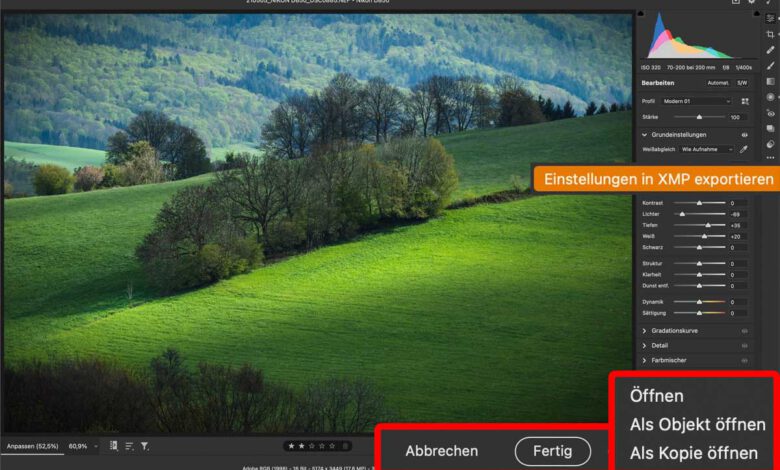The width and height of the screenshot is (780, 470).
Task: Click the Lichter value field -69
Action: click(736, 214)
